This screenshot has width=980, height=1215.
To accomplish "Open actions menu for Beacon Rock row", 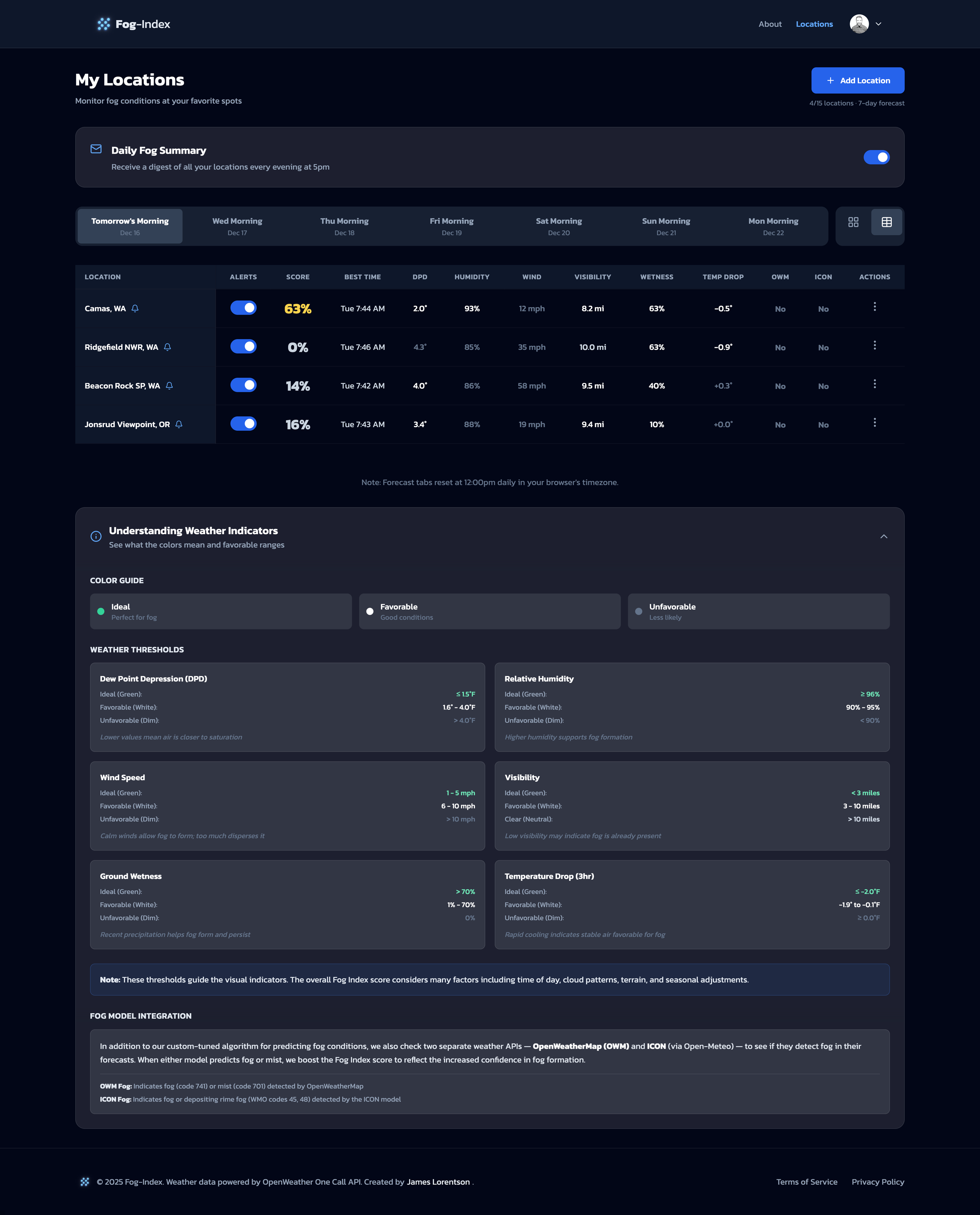I will coord(875,384).
